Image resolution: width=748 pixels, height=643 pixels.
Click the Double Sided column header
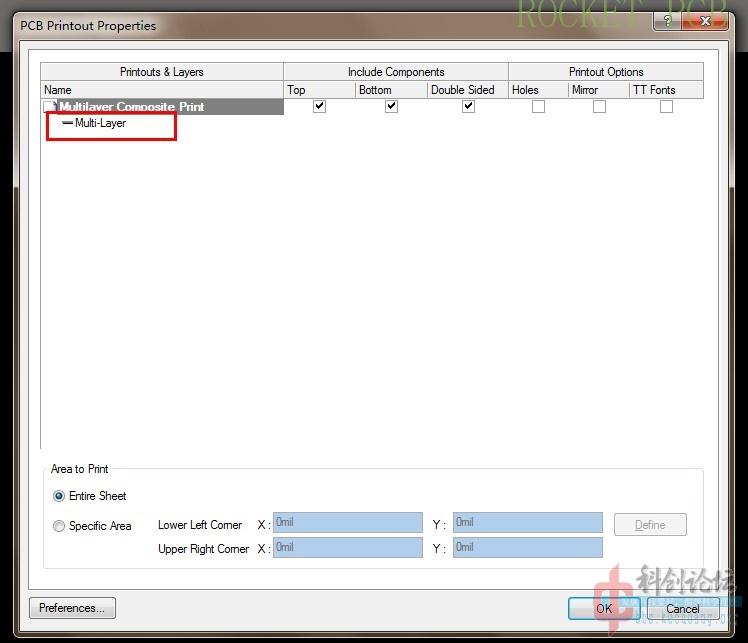(468, 90)
